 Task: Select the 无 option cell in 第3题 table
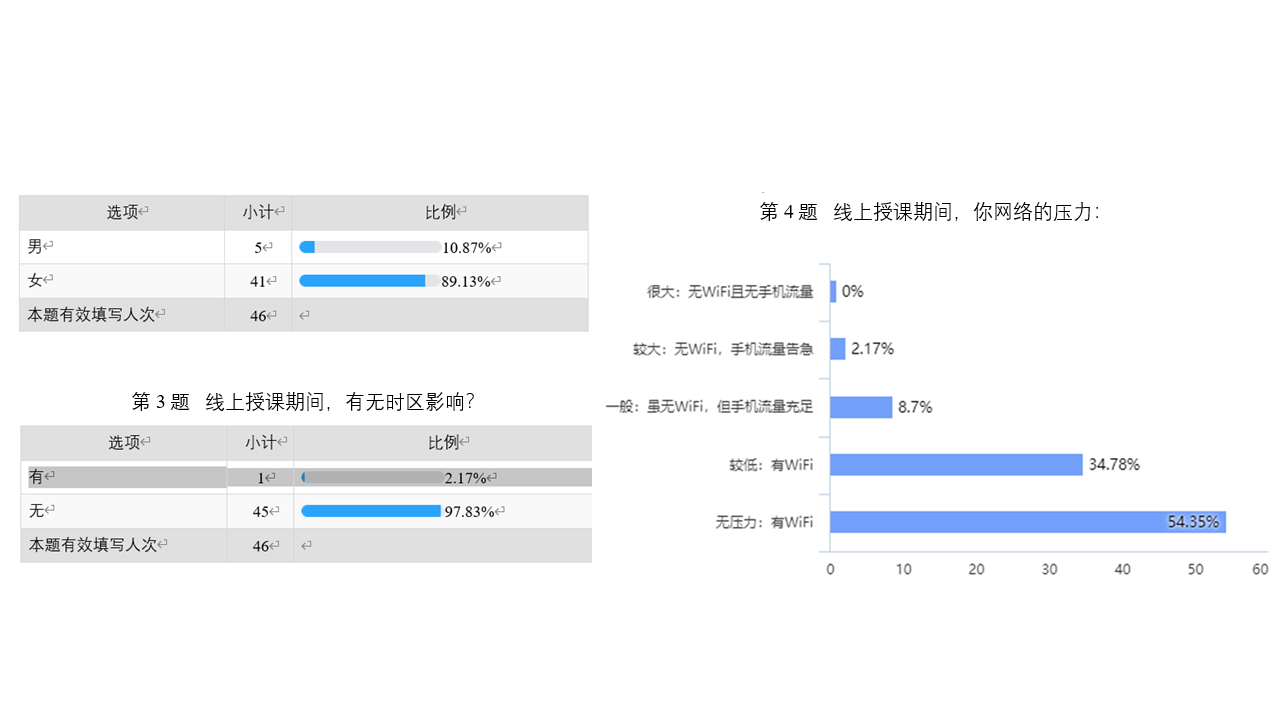click(x=124, y=511)
